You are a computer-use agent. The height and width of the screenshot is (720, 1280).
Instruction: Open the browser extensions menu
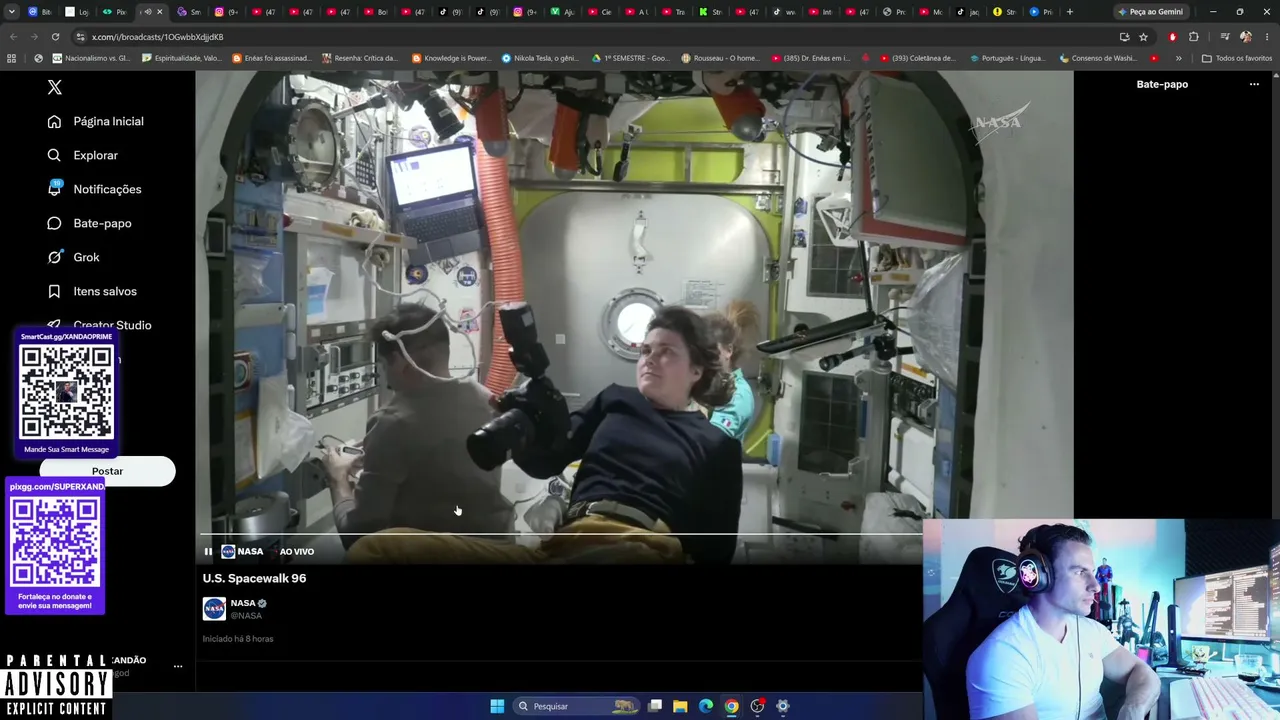(x=1194, y=37)
